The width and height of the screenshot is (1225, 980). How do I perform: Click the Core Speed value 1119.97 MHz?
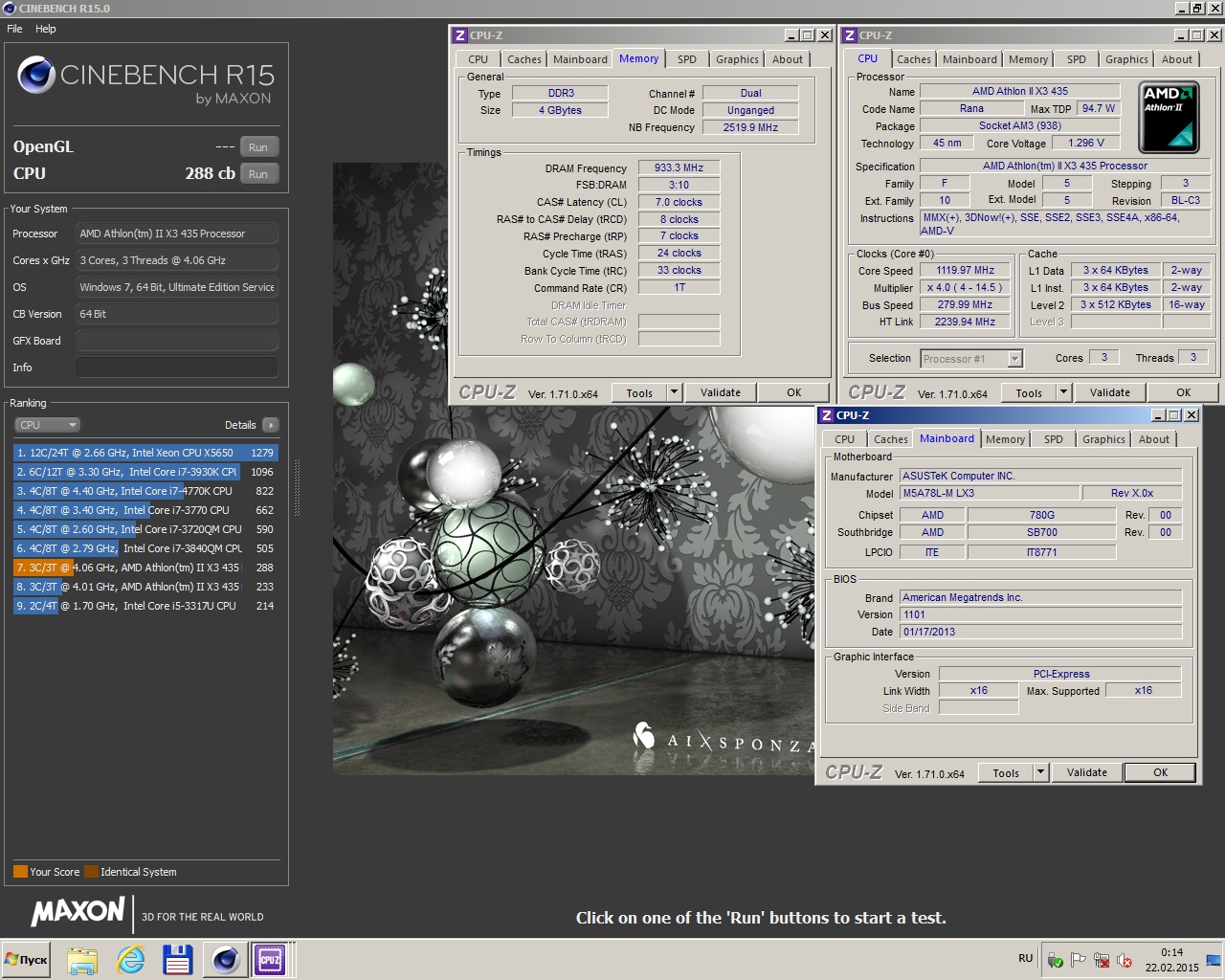pos(965,271)
